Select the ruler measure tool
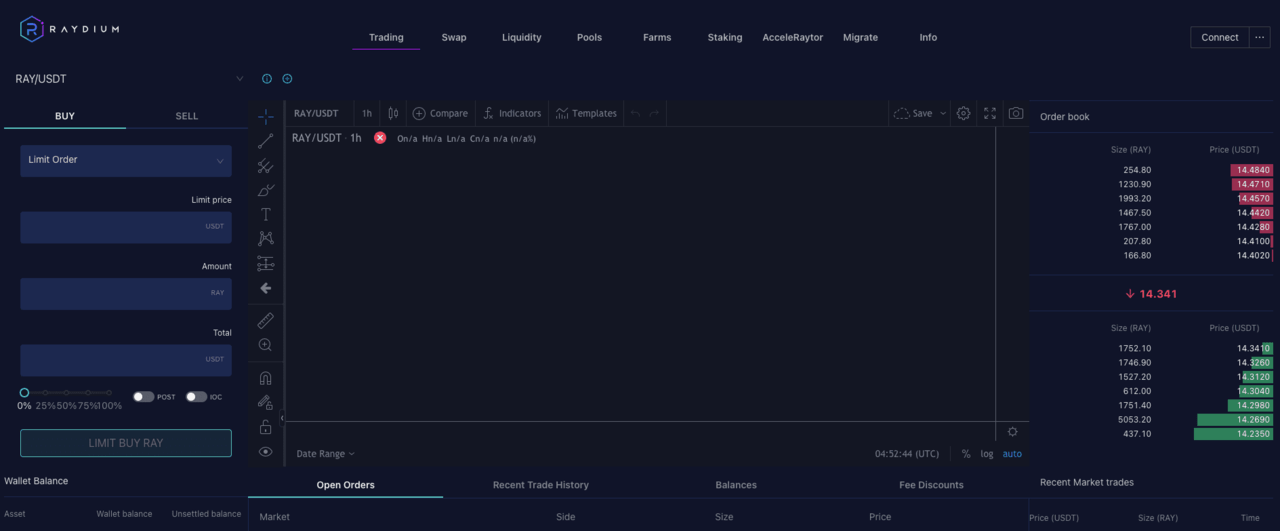Viewport: 1280px width, 531px height. click(265, 320)
